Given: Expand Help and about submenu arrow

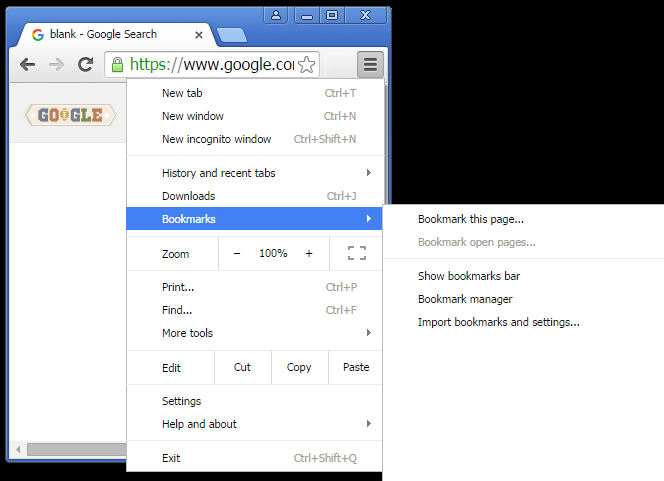Looking at the screenshot, I should click(x=369, y=424).
